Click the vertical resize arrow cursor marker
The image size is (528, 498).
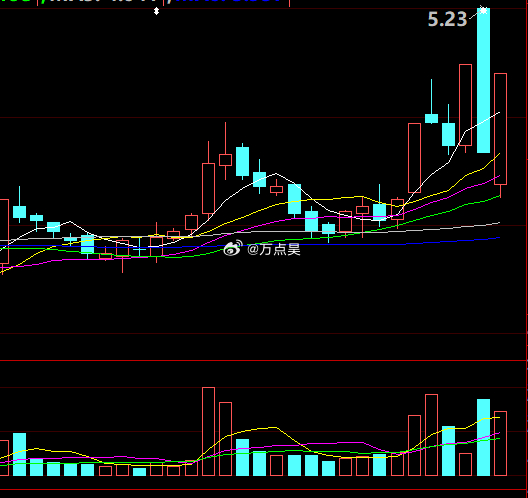156,12
